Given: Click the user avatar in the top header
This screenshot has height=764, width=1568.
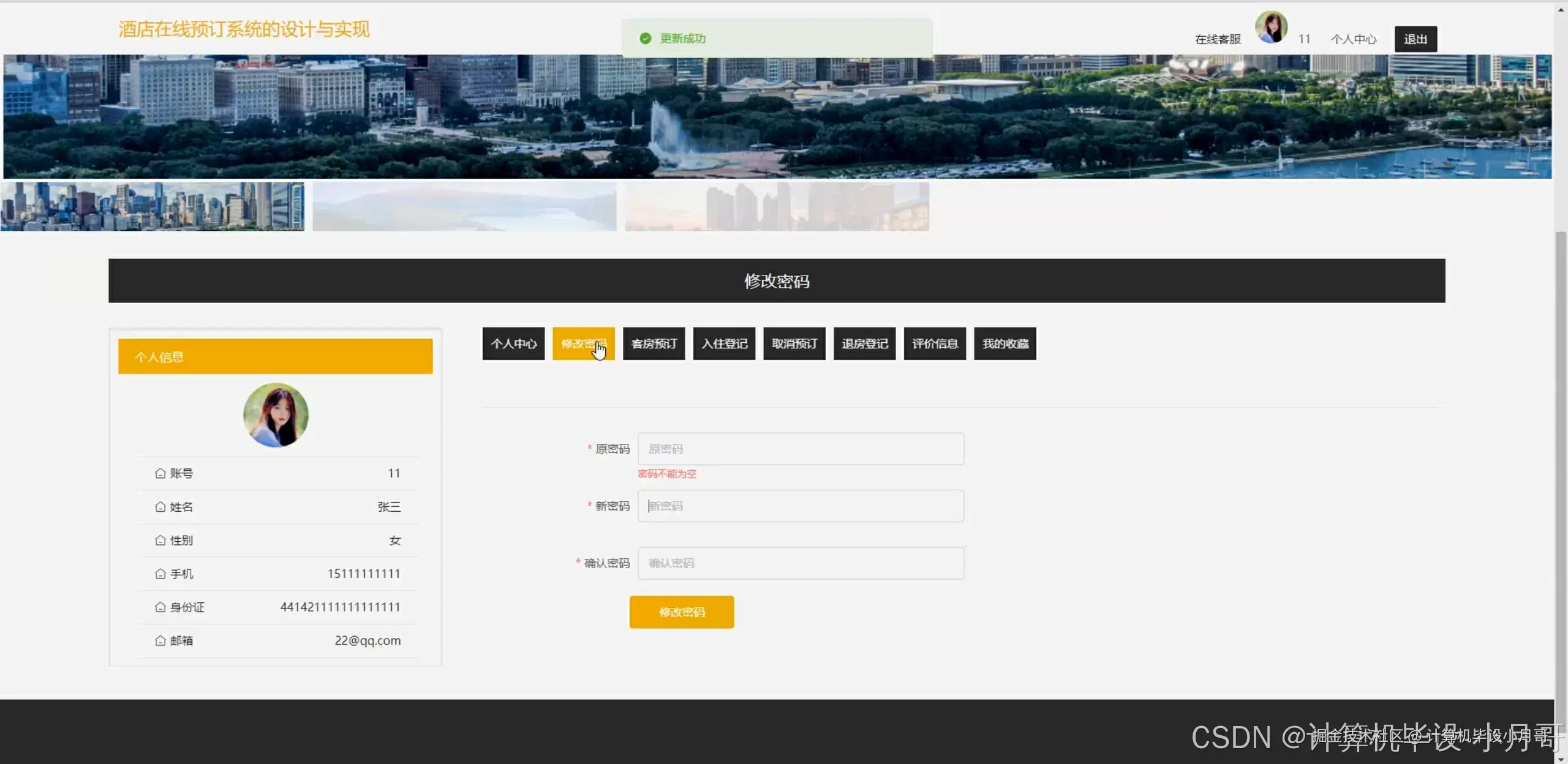Looking at the screenshot, I should coord(1271,28).
